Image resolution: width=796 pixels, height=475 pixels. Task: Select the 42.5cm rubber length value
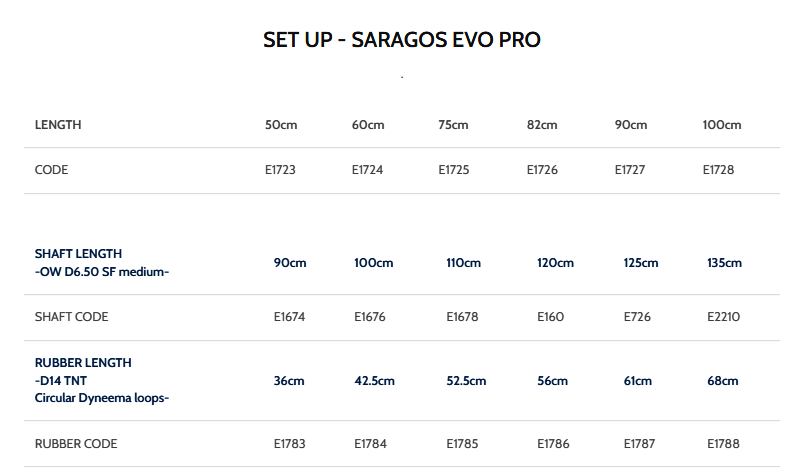[x=375, y=381]
